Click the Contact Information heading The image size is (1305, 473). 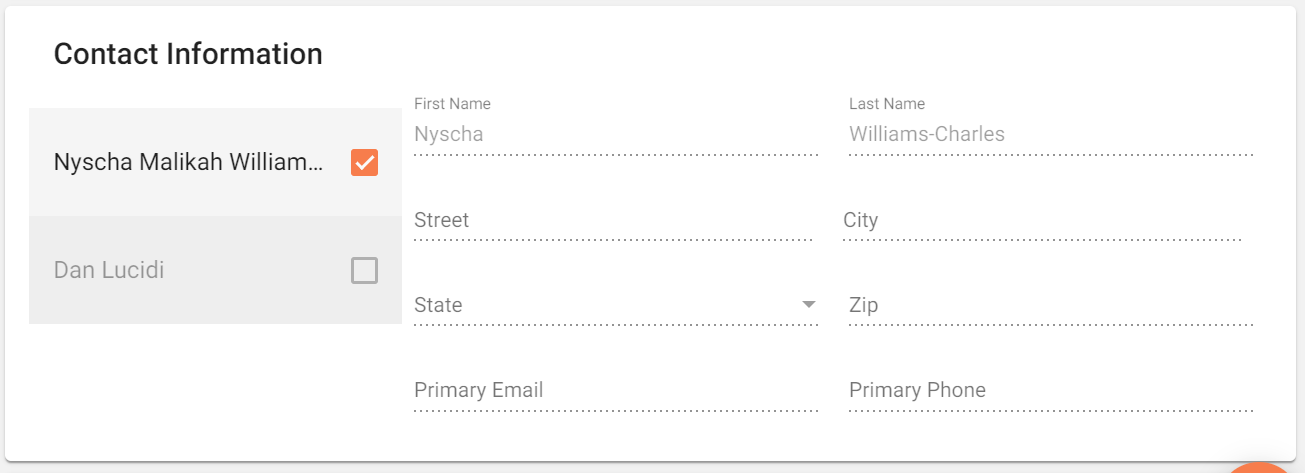point(188,54)
